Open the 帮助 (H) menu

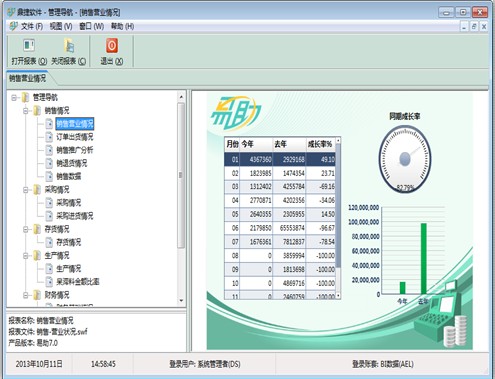(x=122, y=26)
